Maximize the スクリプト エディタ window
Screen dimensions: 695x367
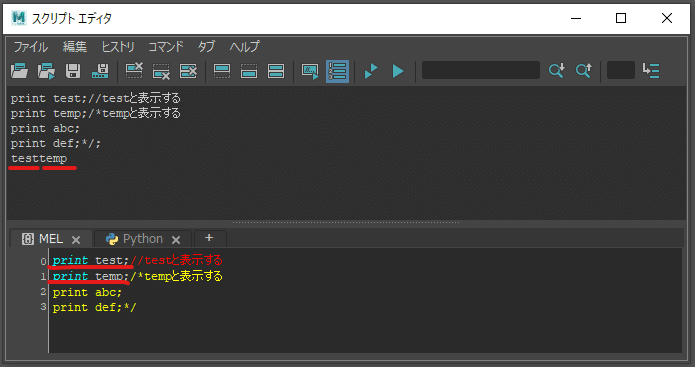pyautogui.click(x=621, y=18)
